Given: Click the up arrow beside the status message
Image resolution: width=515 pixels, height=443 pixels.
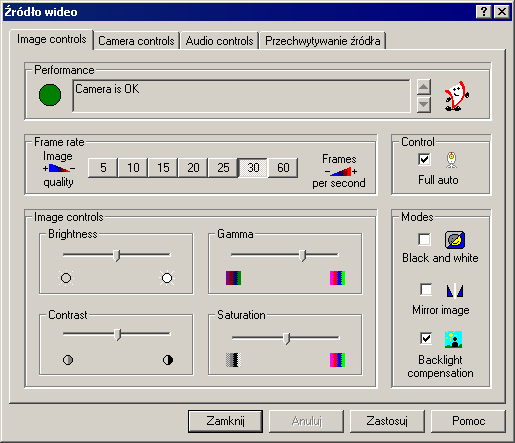Looking at the screenshot, I should (424, 87).
